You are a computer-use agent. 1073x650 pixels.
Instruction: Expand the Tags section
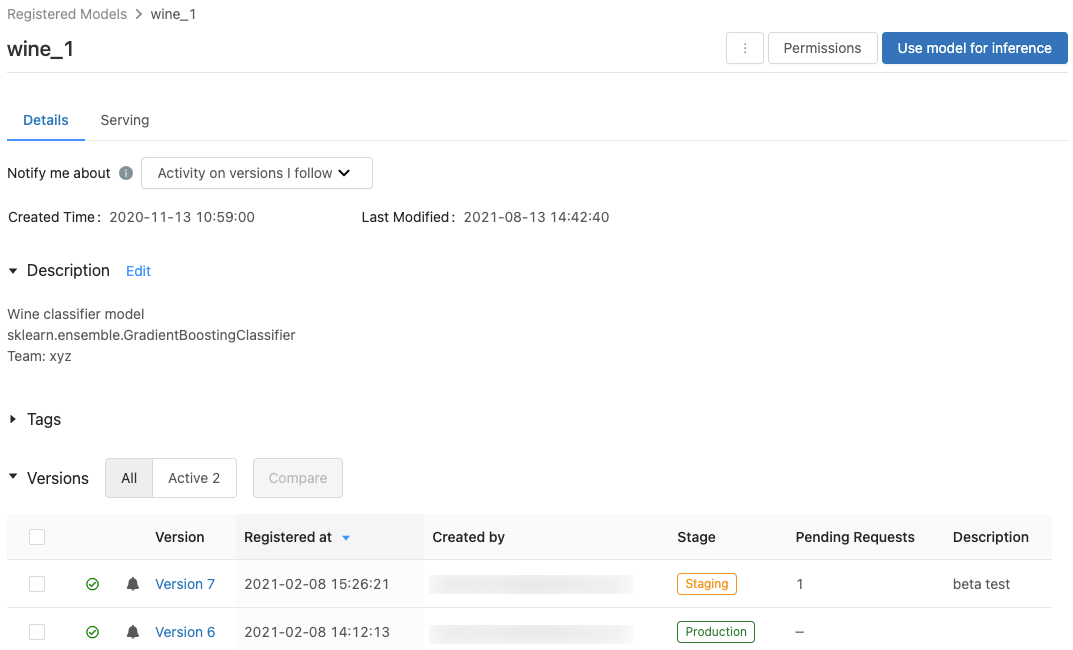click(12, 419)
